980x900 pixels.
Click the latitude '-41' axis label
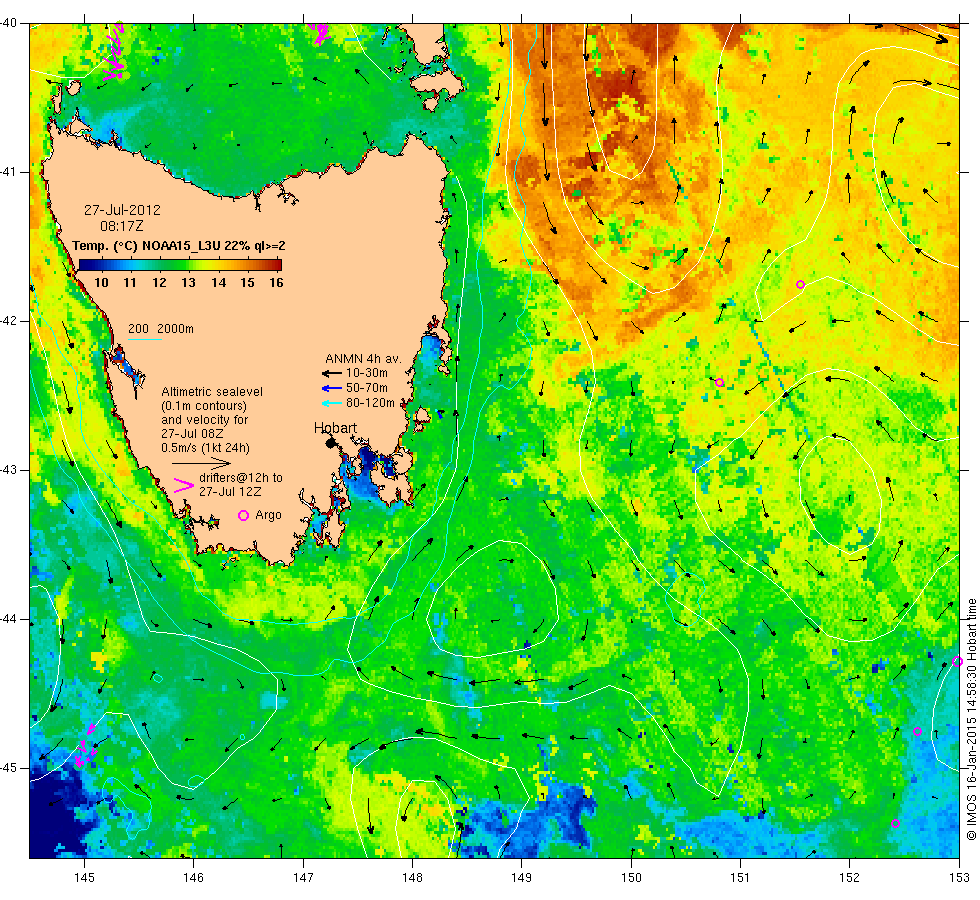(x=9, y=172)
